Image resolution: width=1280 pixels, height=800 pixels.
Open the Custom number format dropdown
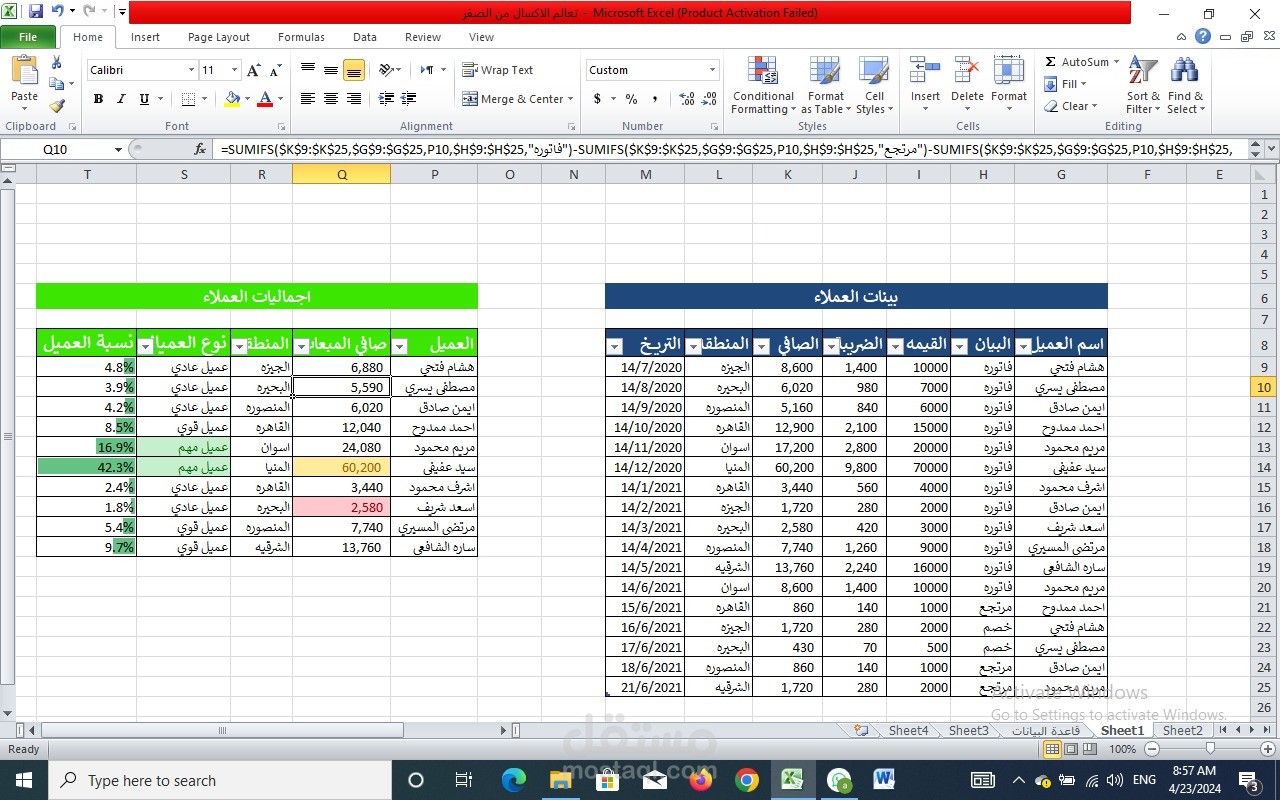point(712,70)
